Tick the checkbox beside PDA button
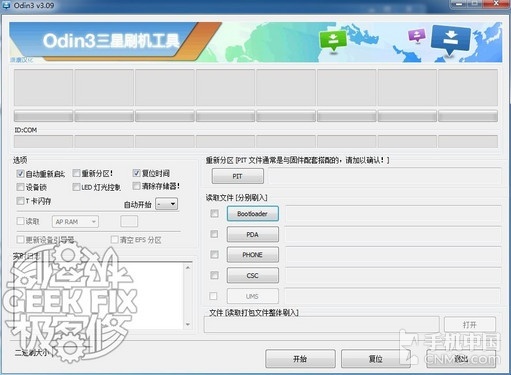 tap(214, 234)
